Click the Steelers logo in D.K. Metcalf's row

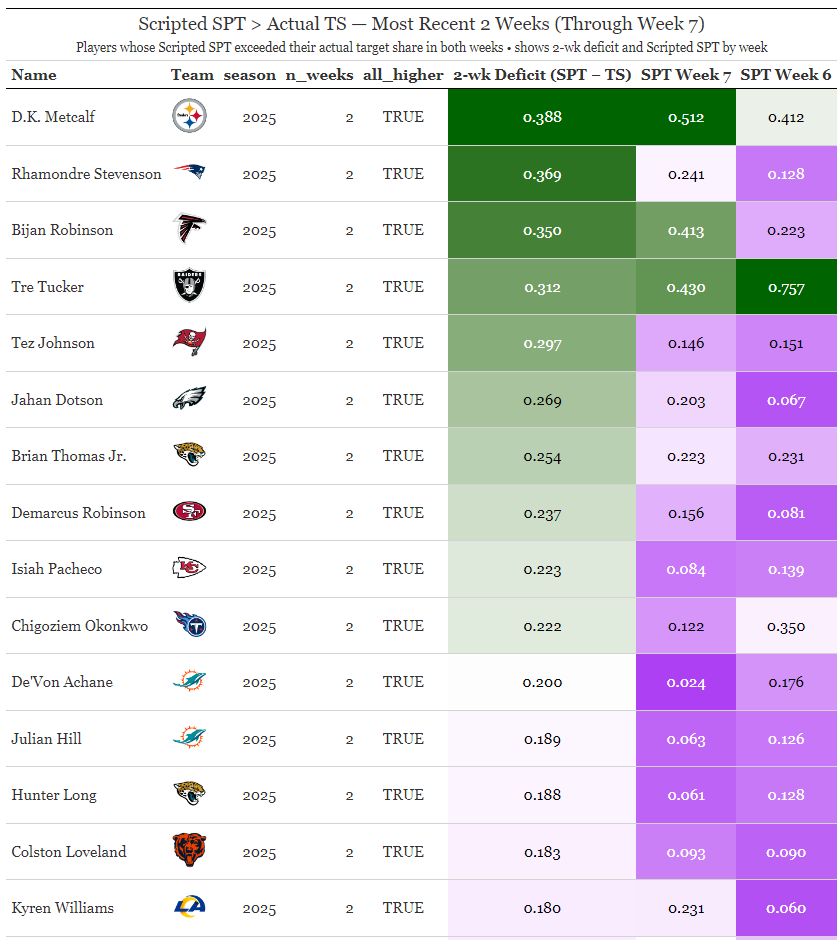[x=189, y=117]
